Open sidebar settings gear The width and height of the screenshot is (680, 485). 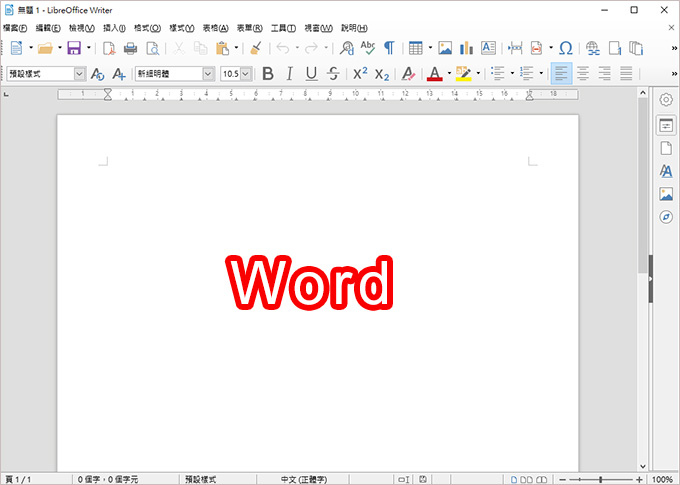[666, 100]
